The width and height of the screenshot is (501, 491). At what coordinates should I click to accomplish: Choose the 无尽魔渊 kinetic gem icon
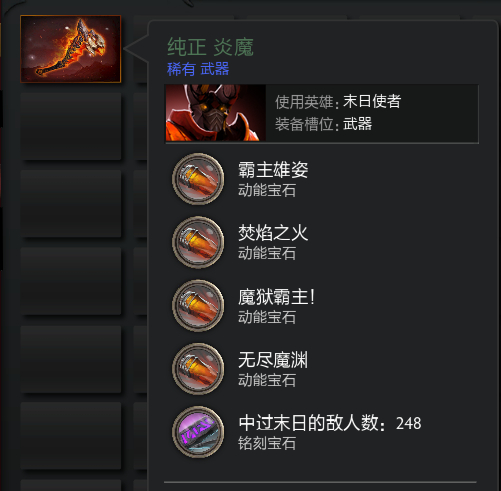coord(198,369)
